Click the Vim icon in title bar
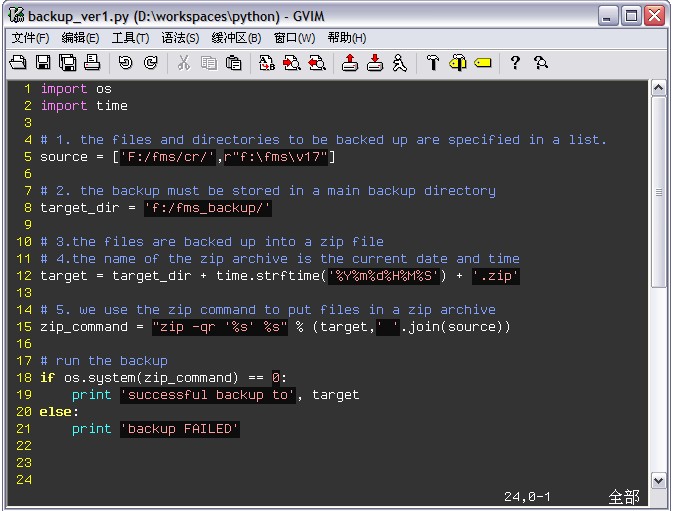 (16, 15)
